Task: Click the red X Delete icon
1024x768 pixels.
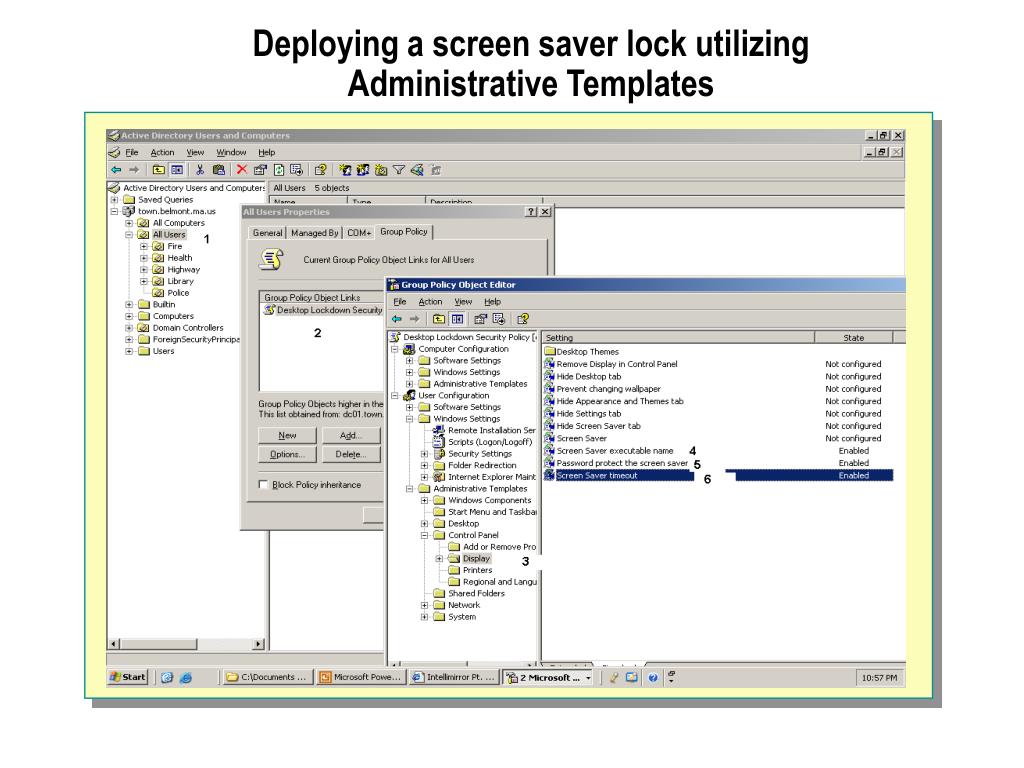Action: click(242, 170)
